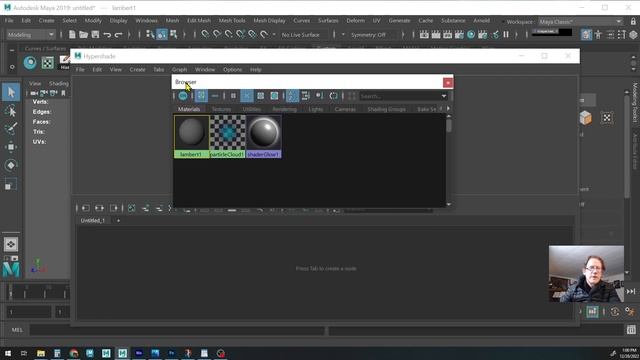Open the Symmetry Off dropdown
The image size is (640, 360).
point(368,35)
